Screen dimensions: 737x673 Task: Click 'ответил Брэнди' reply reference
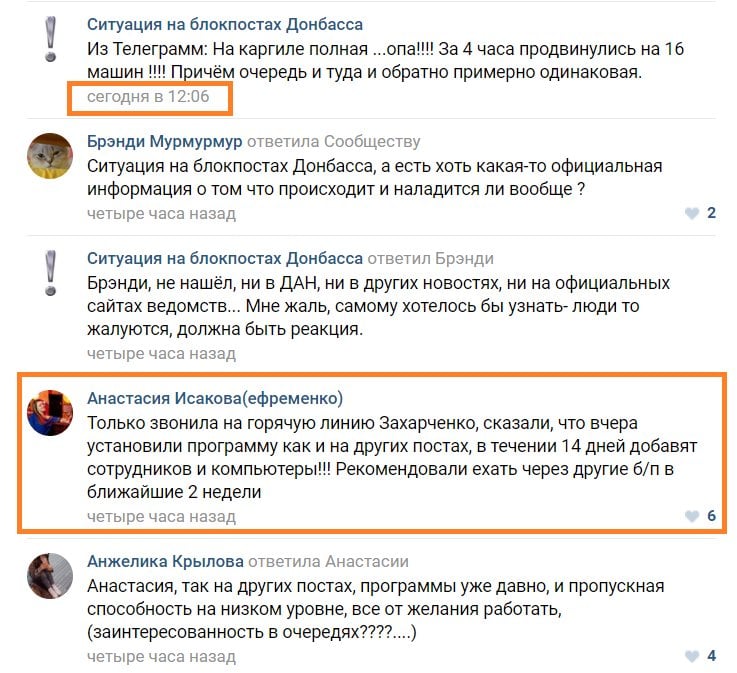point(431,258)
